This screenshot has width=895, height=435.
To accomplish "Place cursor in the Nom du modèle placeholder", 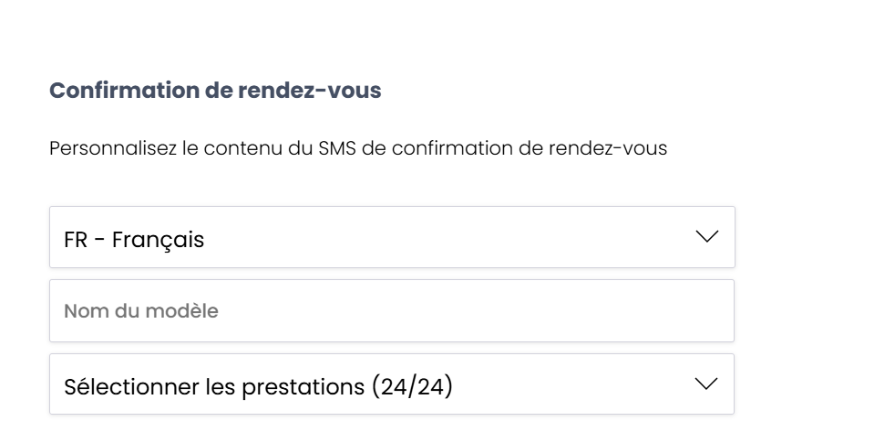I will pyautogui.click(x=142, y=311).
